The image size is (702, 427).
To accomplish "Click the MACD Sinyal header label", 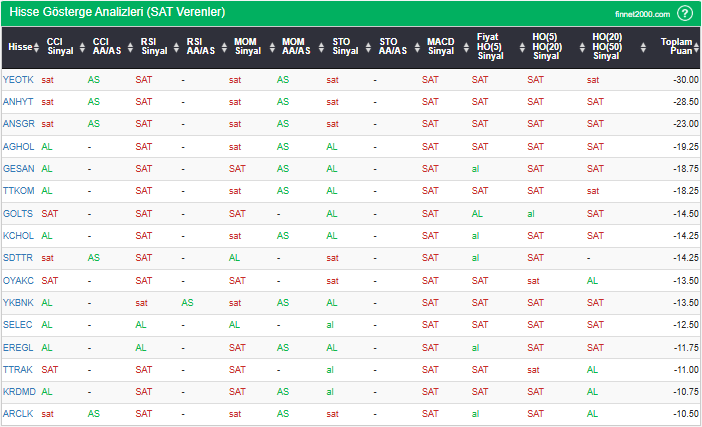I will pos(441,47).
